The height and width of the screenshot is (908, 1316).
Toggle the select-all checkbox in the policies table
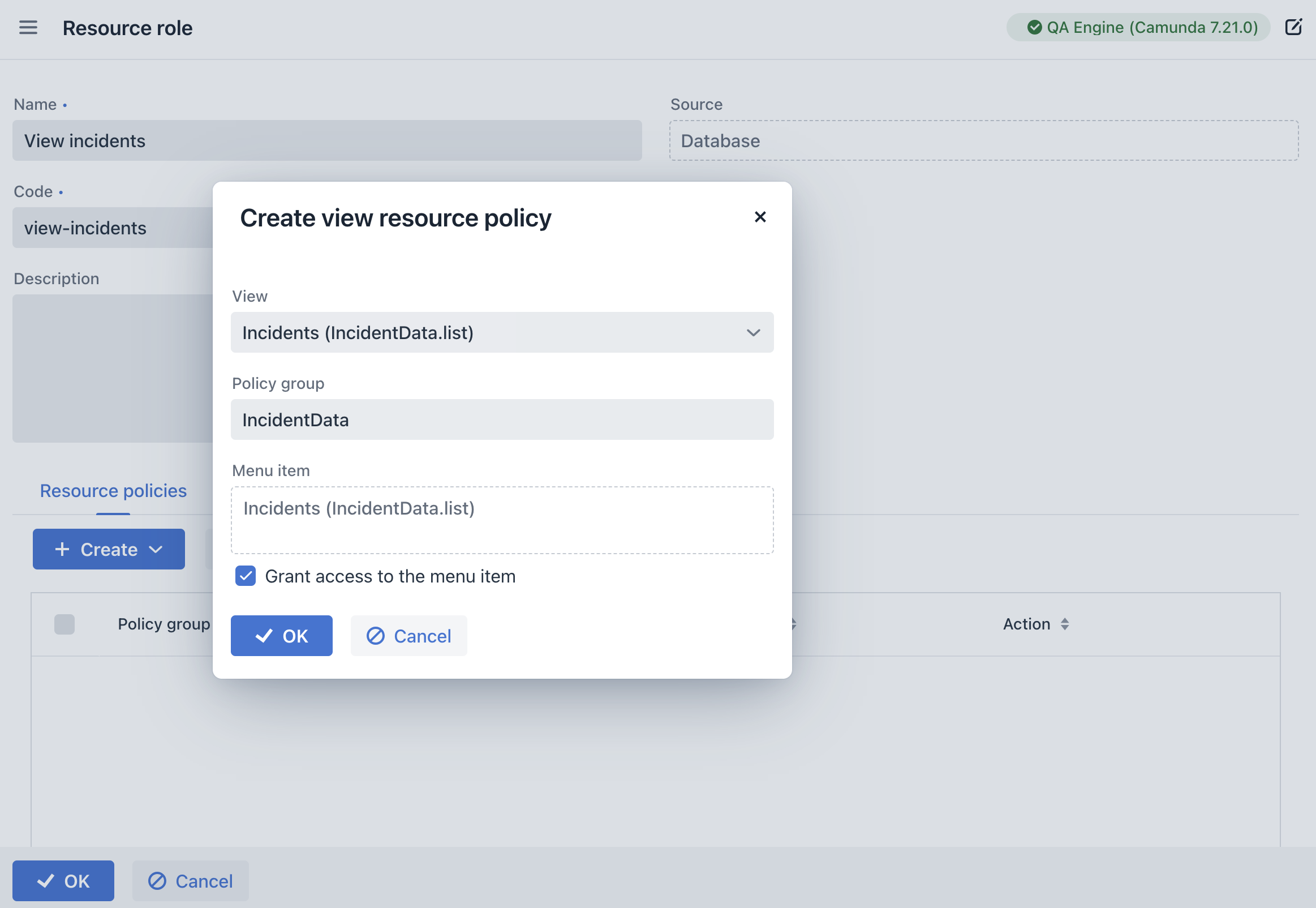click(64, 624)
